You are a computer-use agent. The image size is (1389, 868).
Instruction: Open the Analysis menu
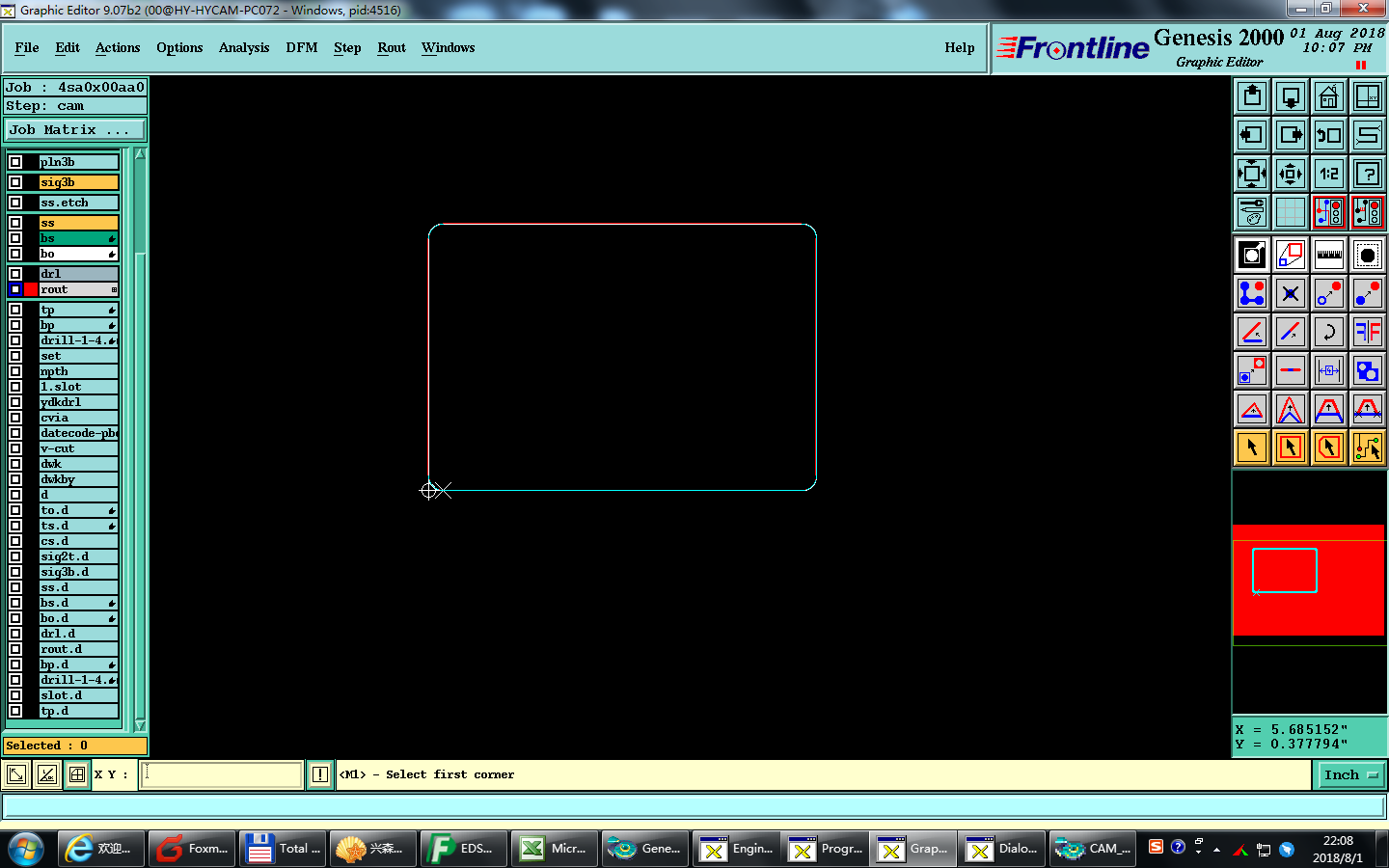[244, 47]
